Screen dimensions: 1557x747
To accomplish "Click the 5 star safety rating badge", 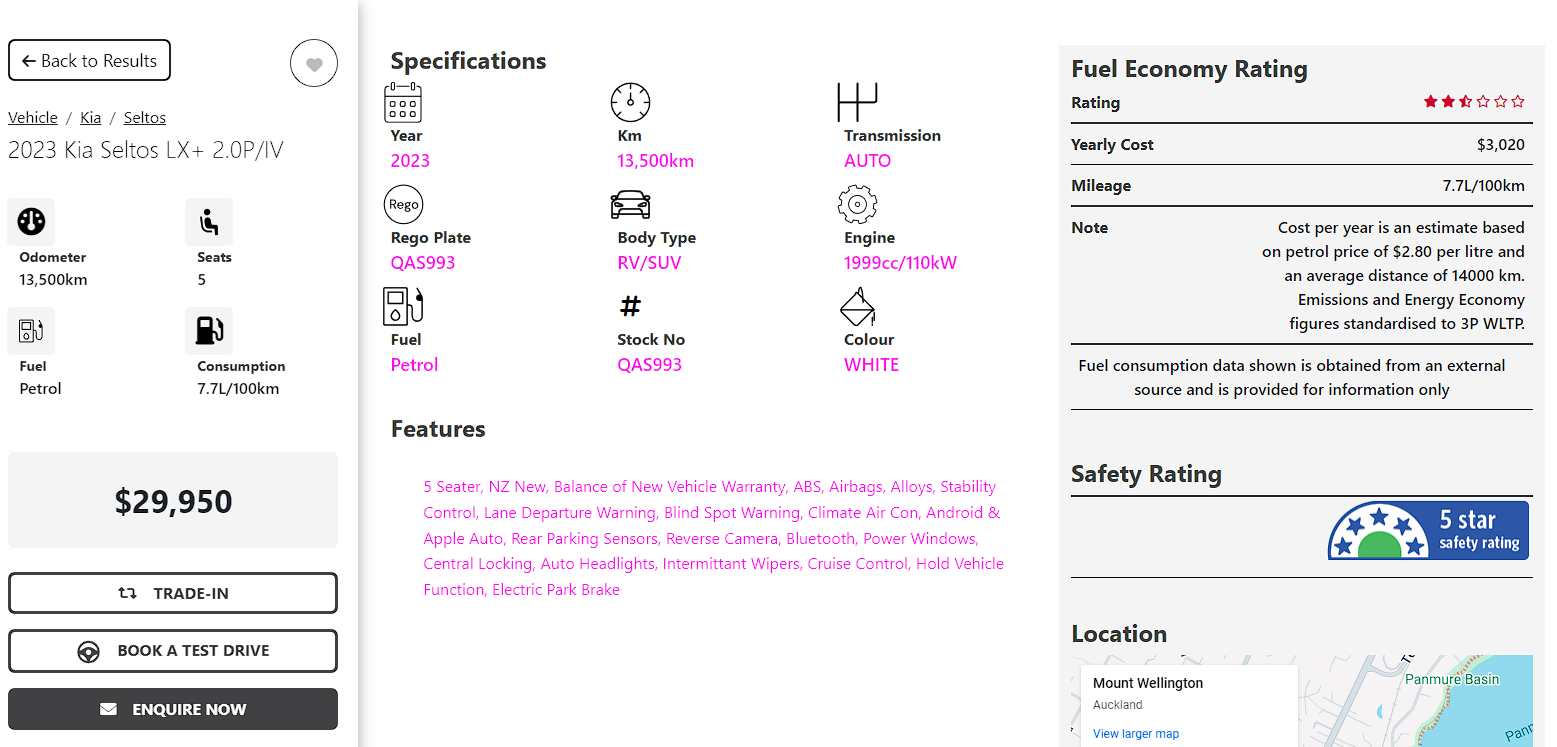I will point(1428,530).
